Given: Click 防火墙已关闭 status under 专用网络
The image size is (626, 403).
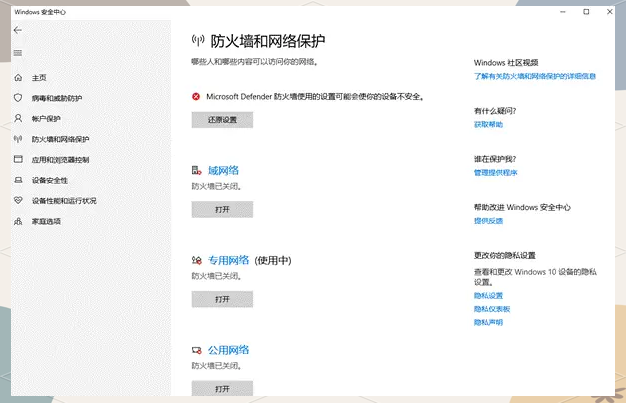Looking at the screenshot, I should (216, 276).
